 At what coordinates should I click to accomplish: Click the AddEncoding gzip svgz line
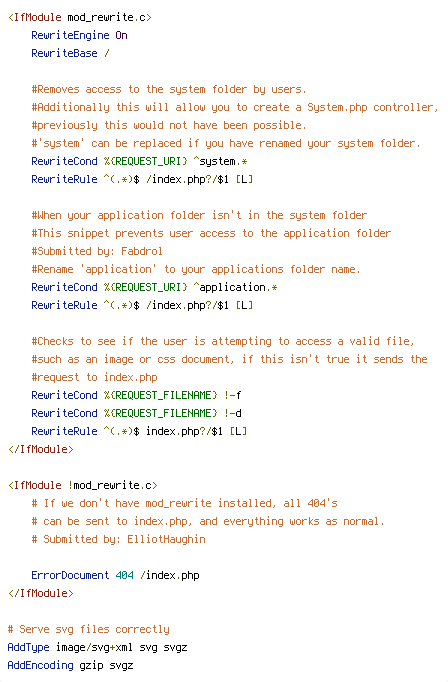click(x=70, y=665)
